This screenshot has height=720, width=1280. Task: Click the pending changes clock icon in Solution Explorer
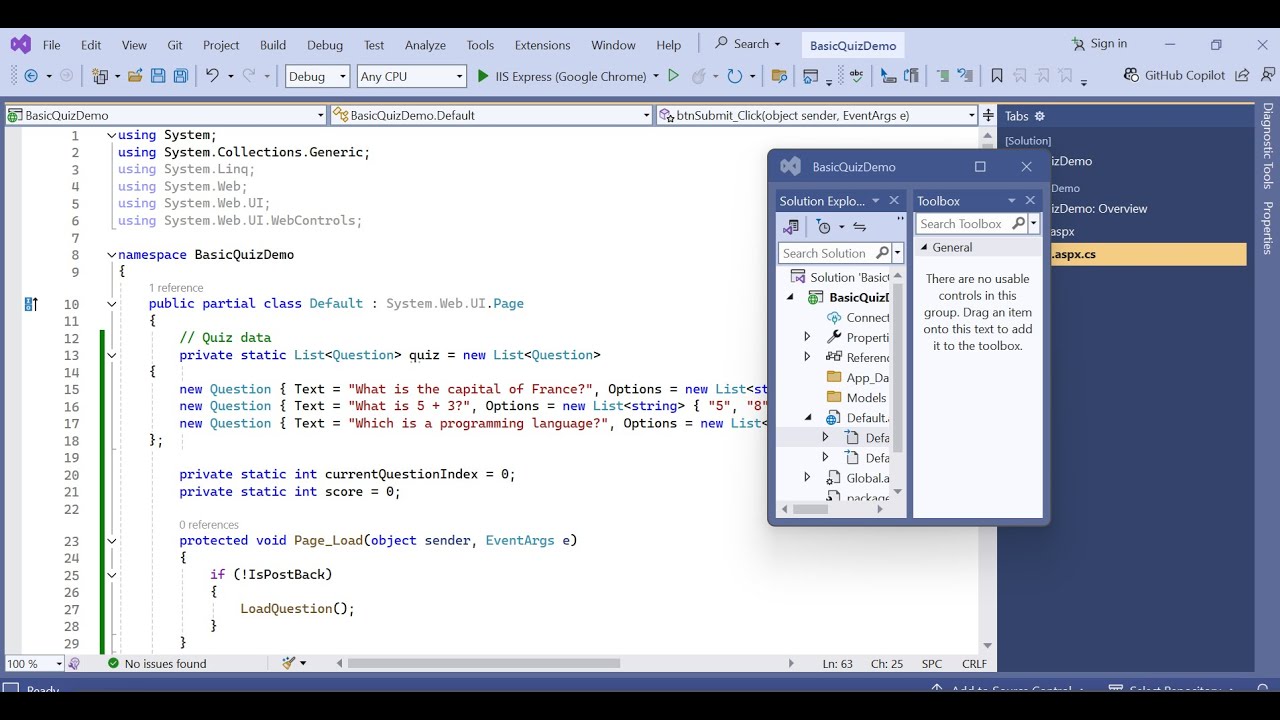[x=823, y=227]
